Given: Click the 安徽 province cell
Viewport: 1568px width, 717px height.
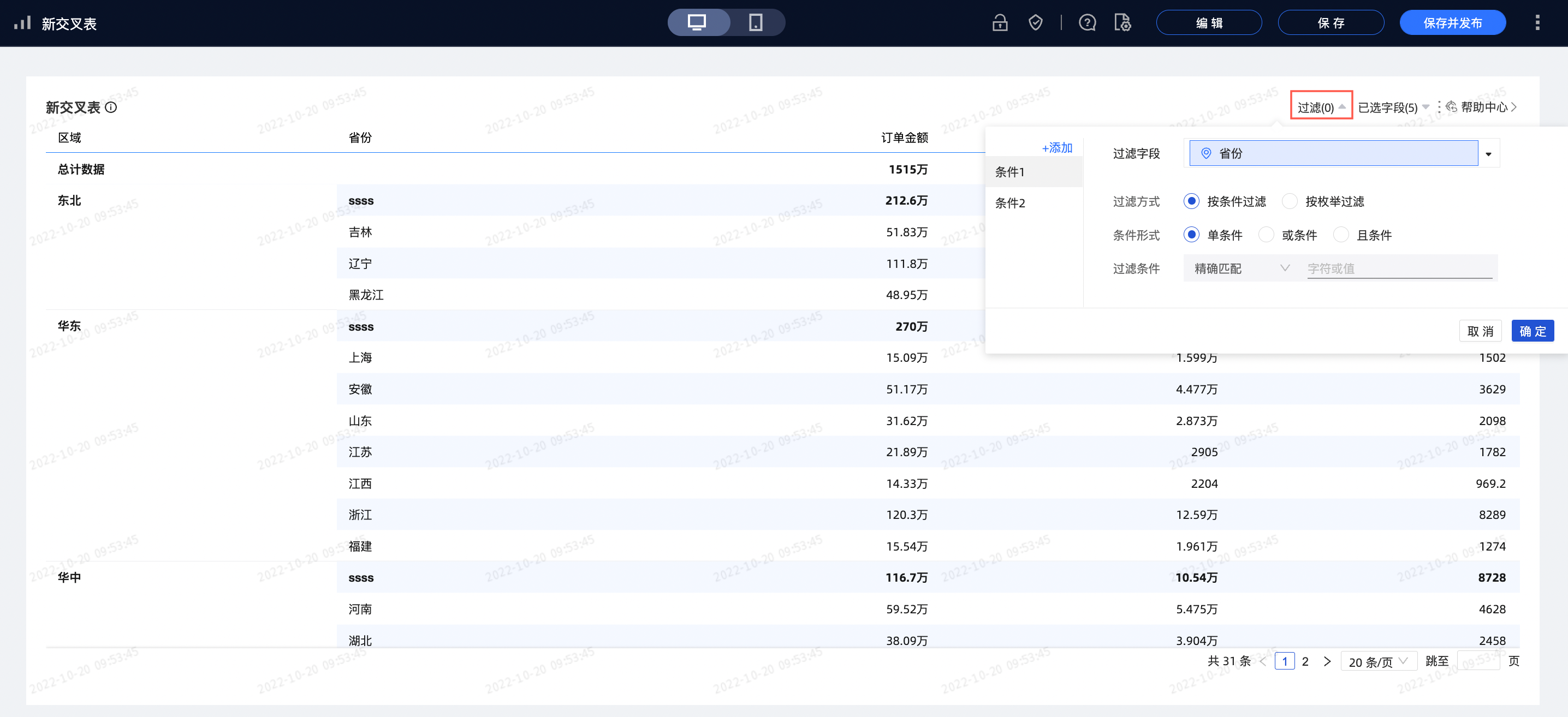Looking at the screenshot, I should (x=360, y=389).
